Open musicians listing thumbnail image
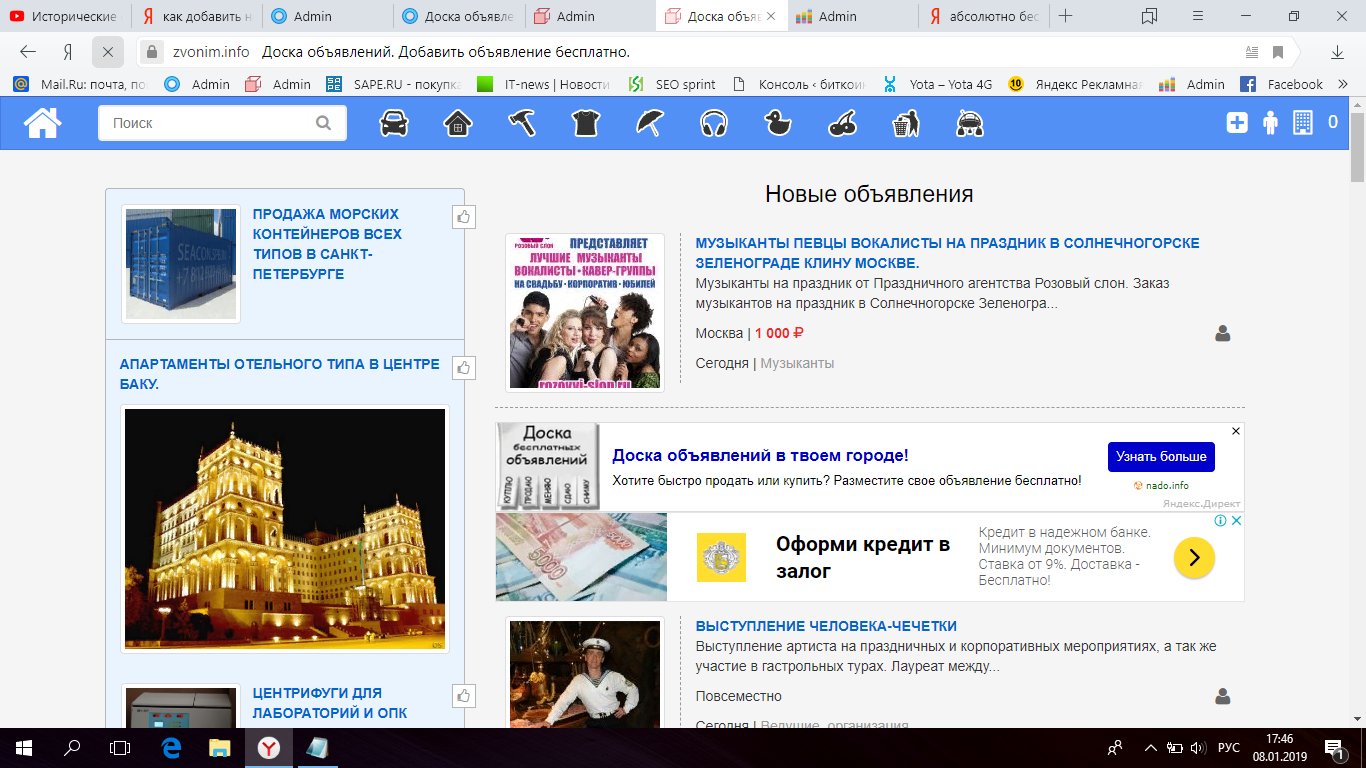This screenshot has height=768, width=1366. point(585,312)
